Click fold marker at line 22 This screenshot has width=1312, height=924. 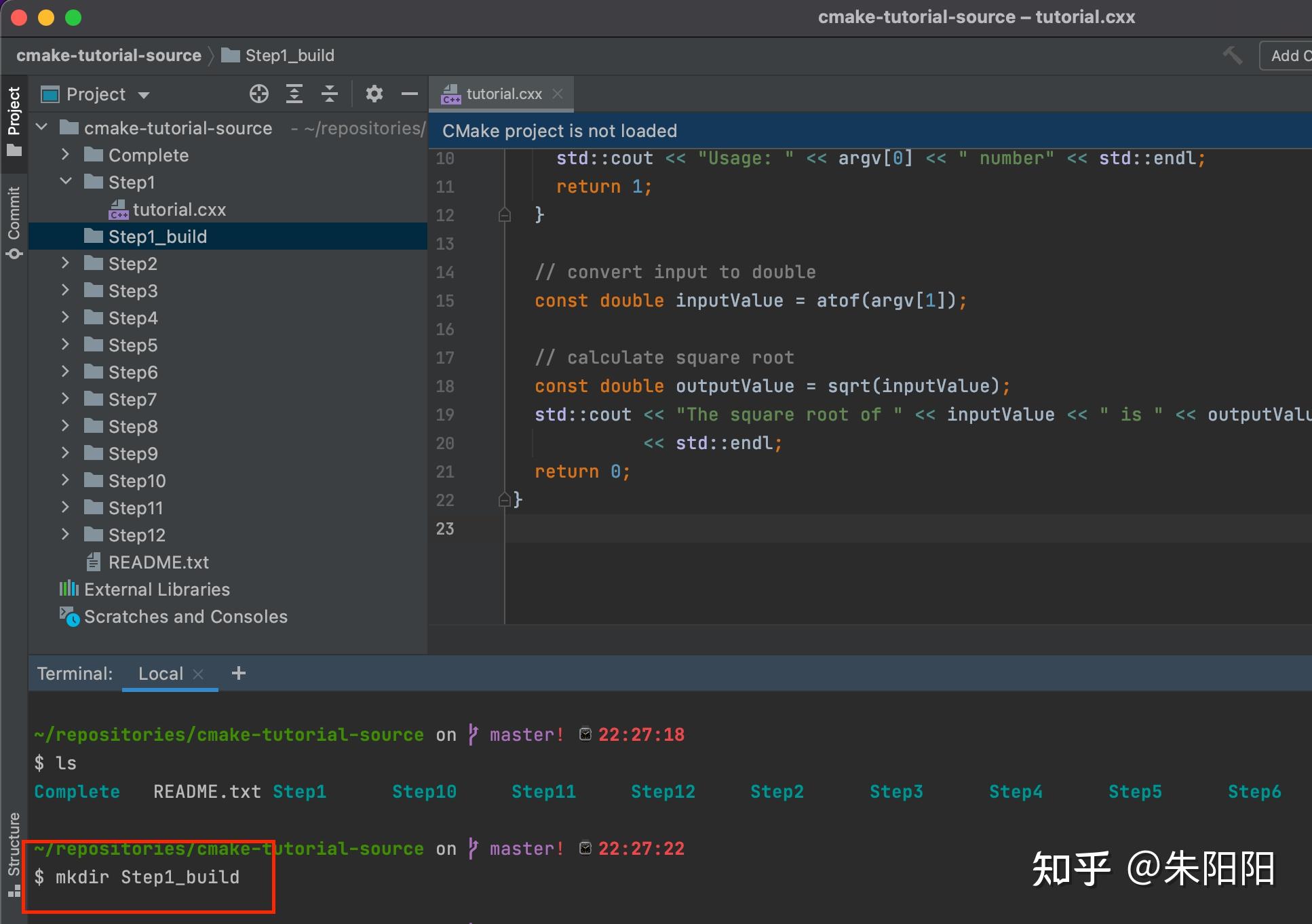504,500
